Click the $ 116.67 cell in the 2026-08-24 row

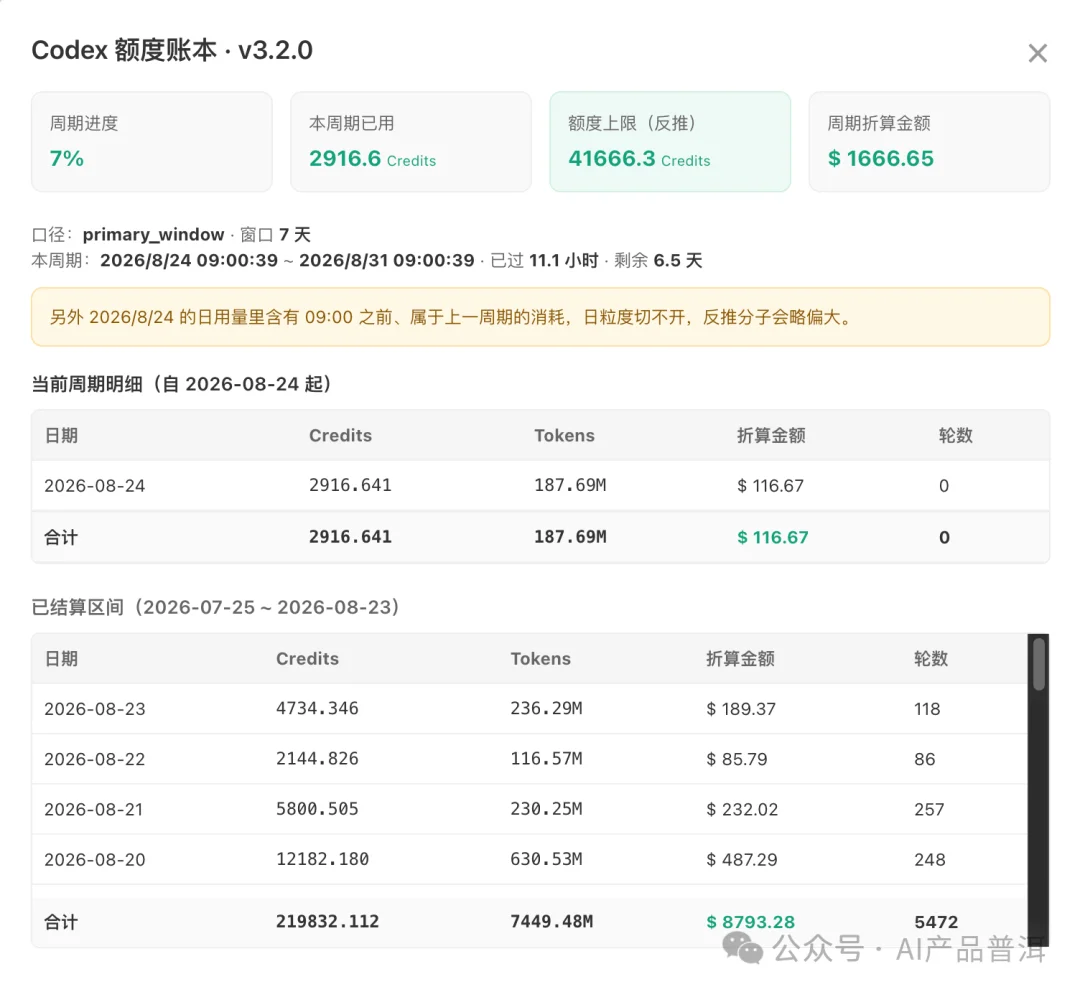tap(770, 486)
